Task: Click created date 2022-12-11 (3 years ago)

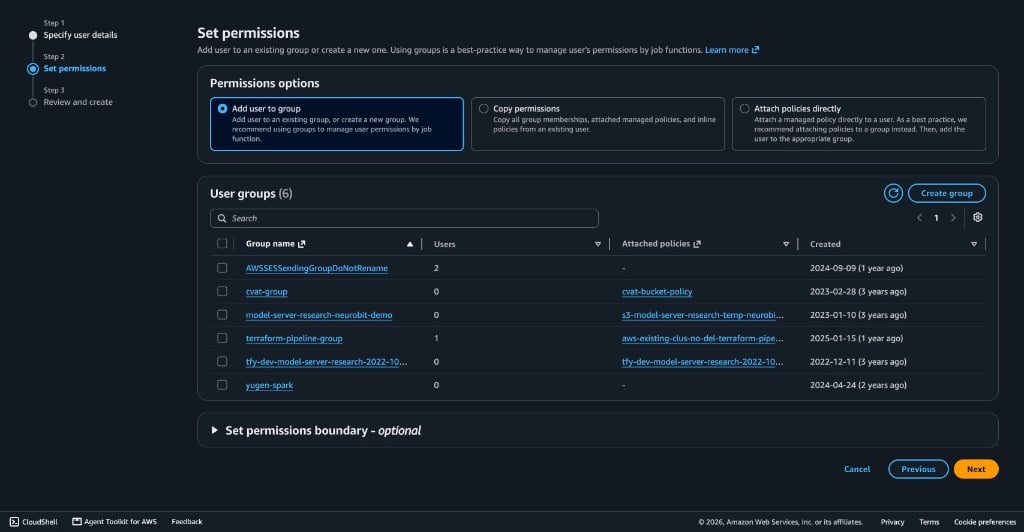Action: pos(858,362)
